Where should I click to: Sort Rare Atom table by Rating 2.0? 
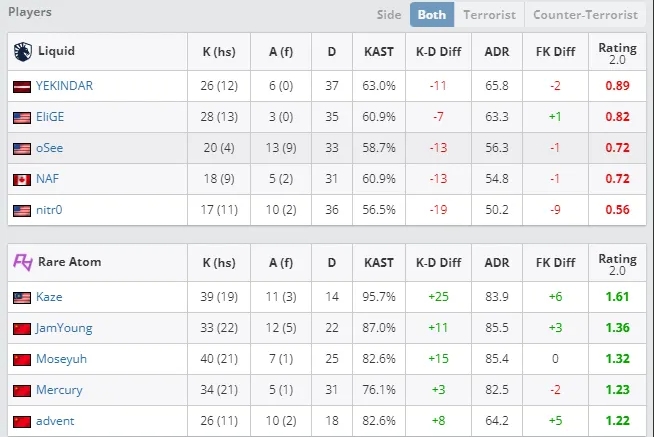click(617, 263)
